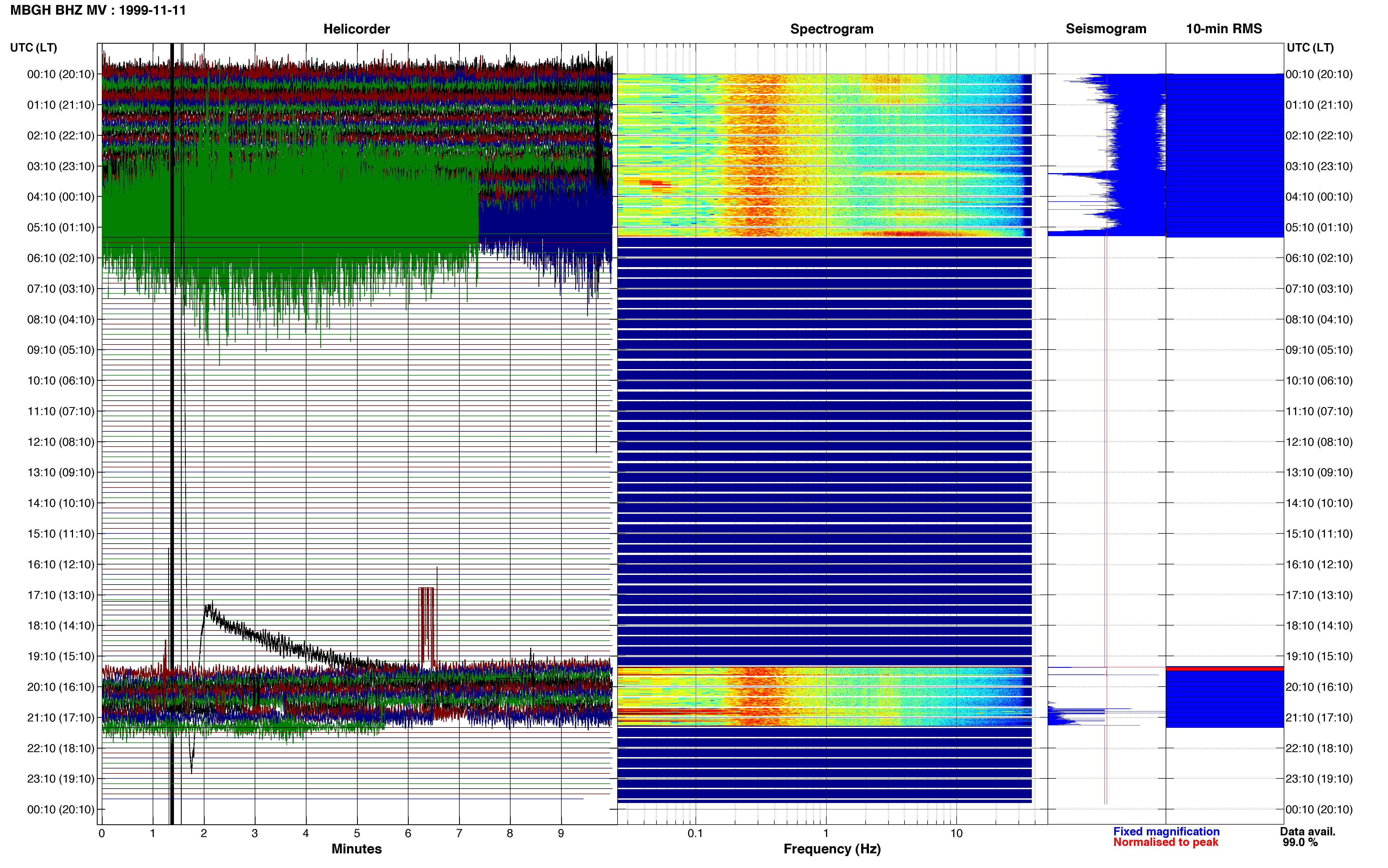
Task: Click the Minutes axis tick '5'
Action: point(357,833)
